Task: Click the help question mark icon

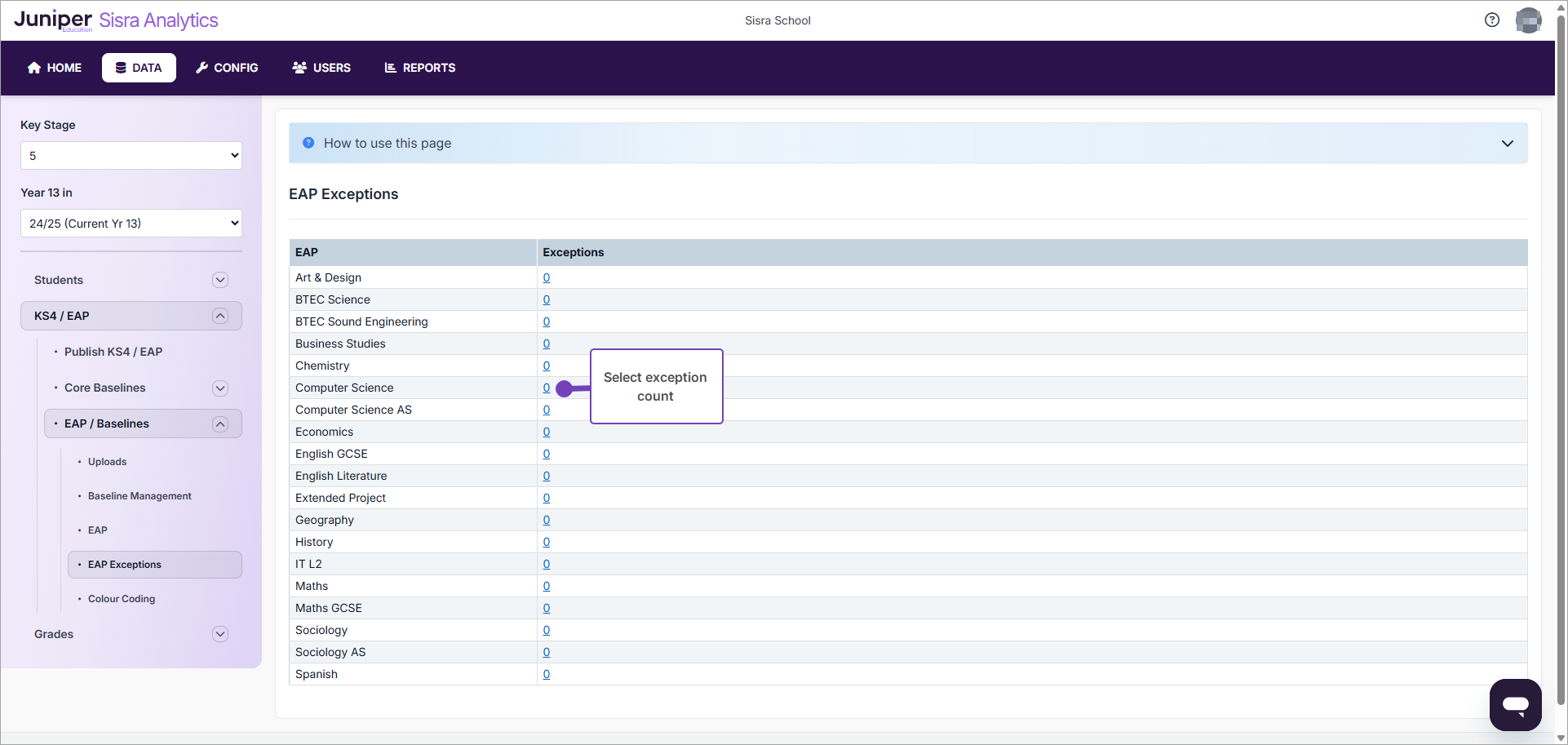Action: [1491, 20]
